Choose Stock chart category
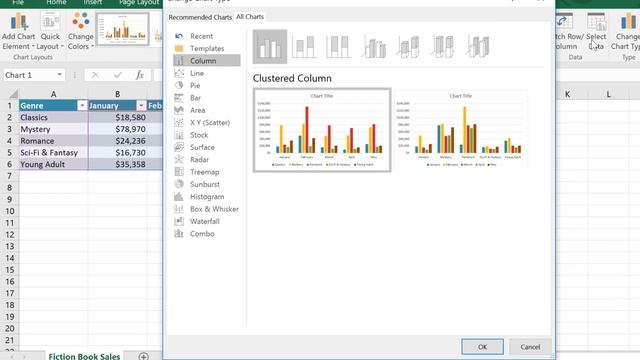Image resolution: width=640 pixels, height=360 pixels. [x=207, y=135]
